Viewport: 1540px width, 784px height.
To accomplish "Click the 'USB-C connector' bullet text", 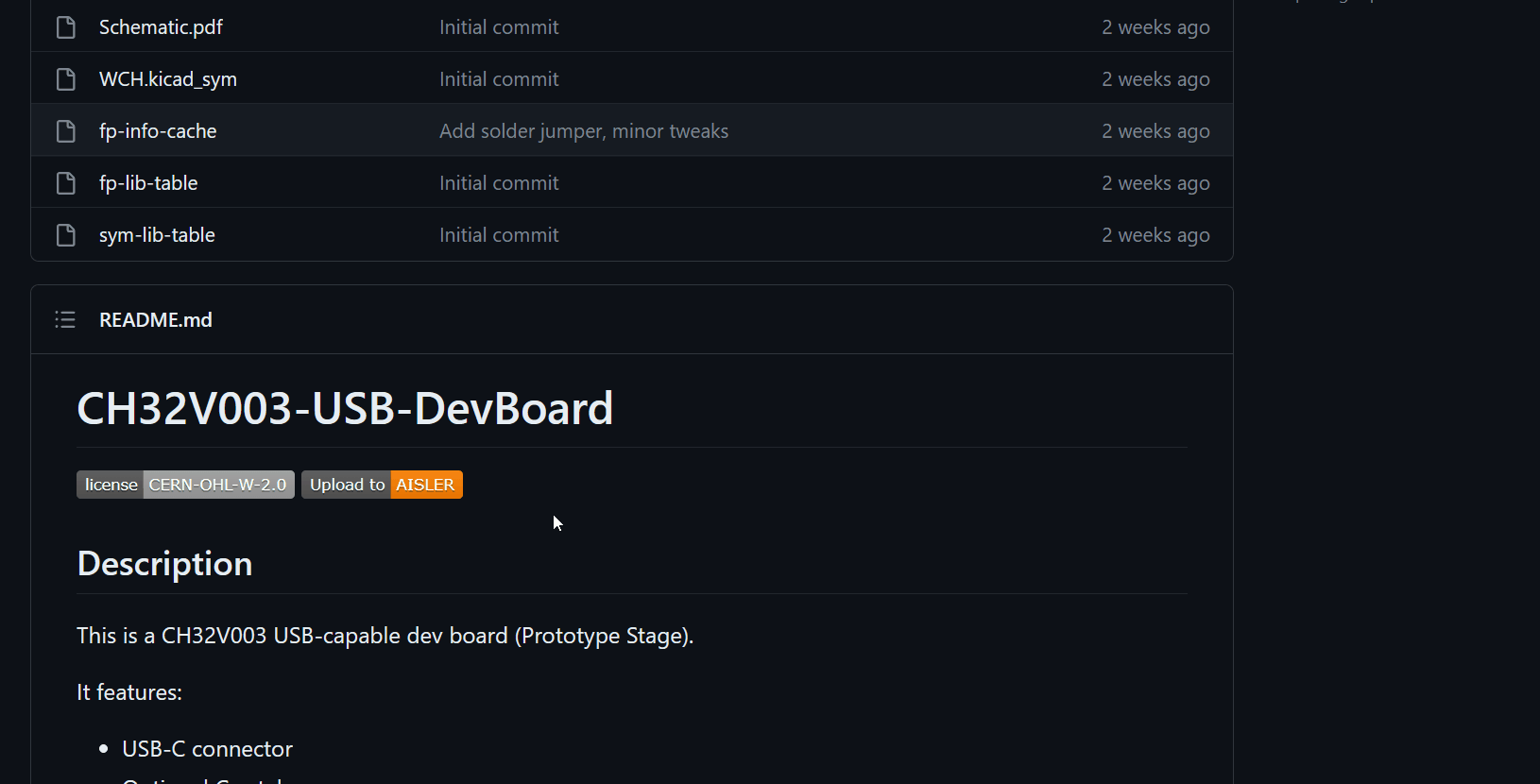I will 207,749.
